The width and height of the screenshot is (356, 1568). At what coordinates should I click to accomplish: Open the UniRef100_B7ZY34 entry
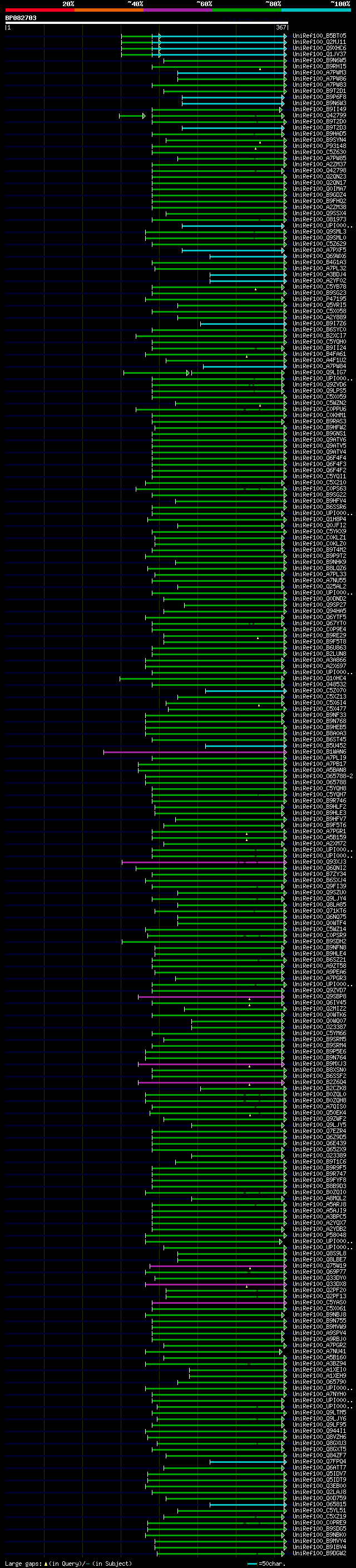(319, 874)
